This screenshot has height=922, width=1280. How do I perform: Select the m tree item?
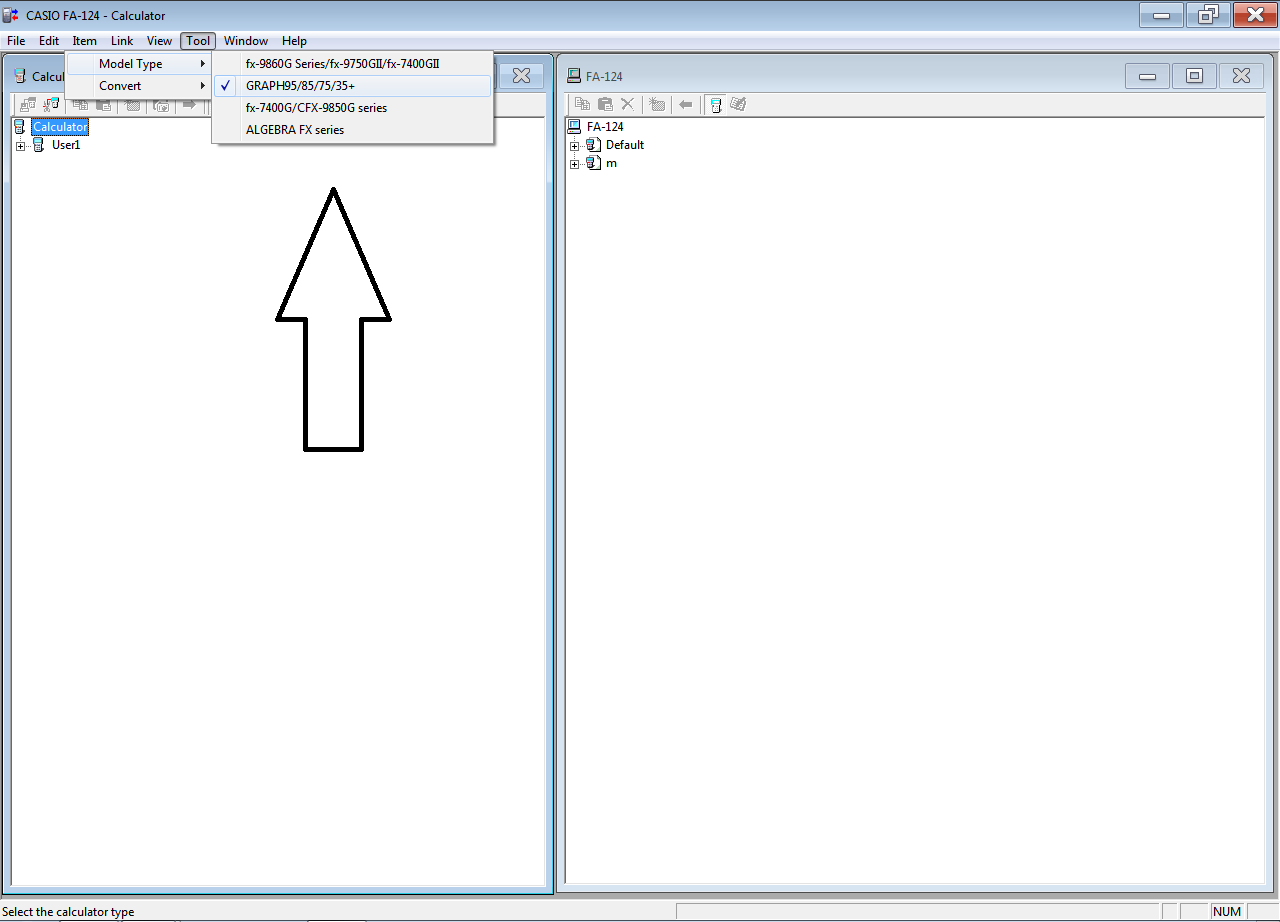(611, 163)
